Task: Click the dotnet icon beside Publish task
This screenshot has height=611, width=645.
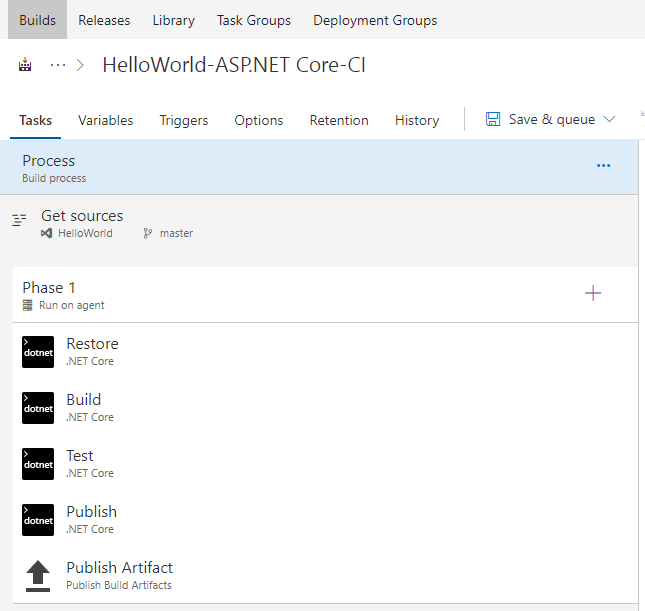Action: (x=38, y=520)
